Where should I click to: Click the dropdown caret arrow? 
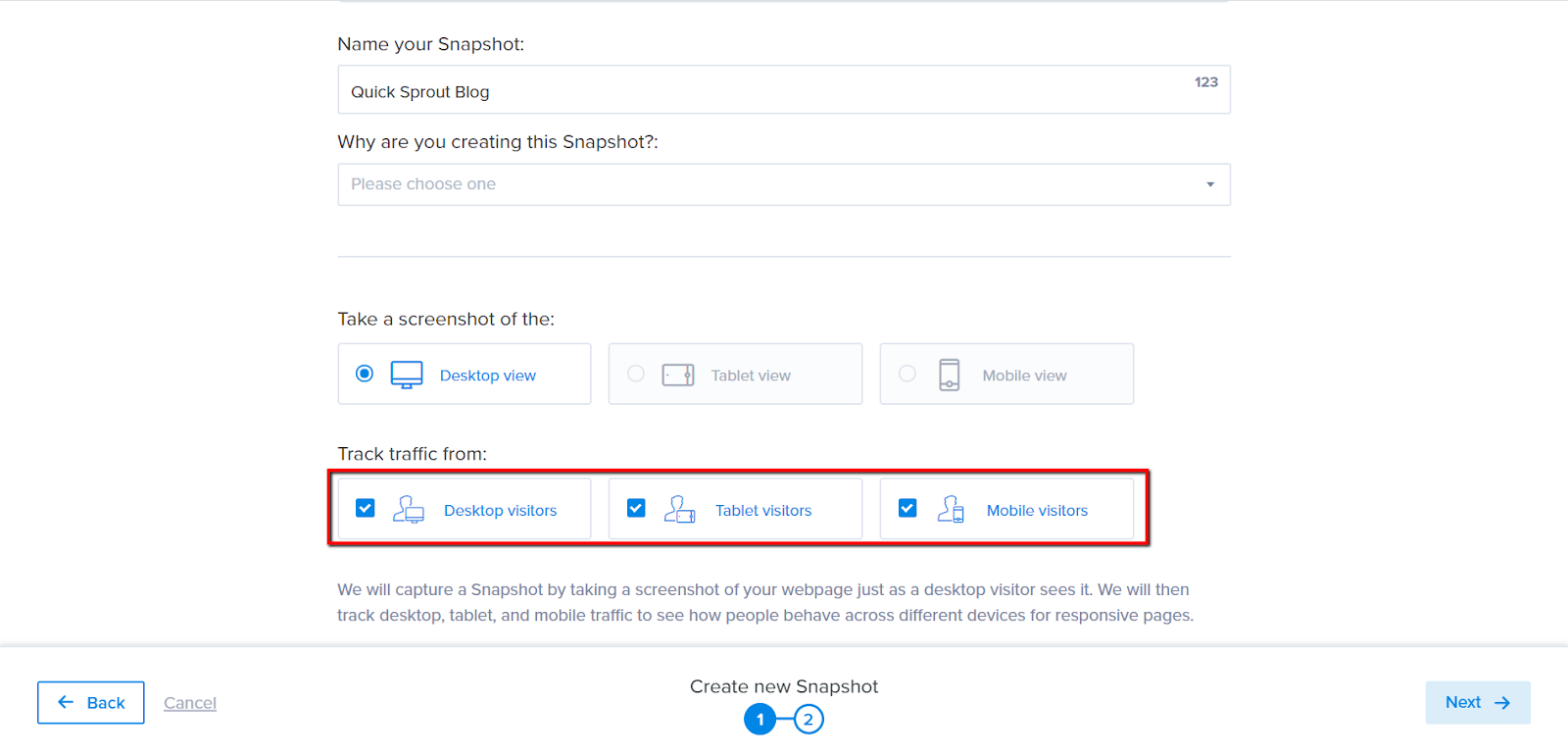(1210, 184)
